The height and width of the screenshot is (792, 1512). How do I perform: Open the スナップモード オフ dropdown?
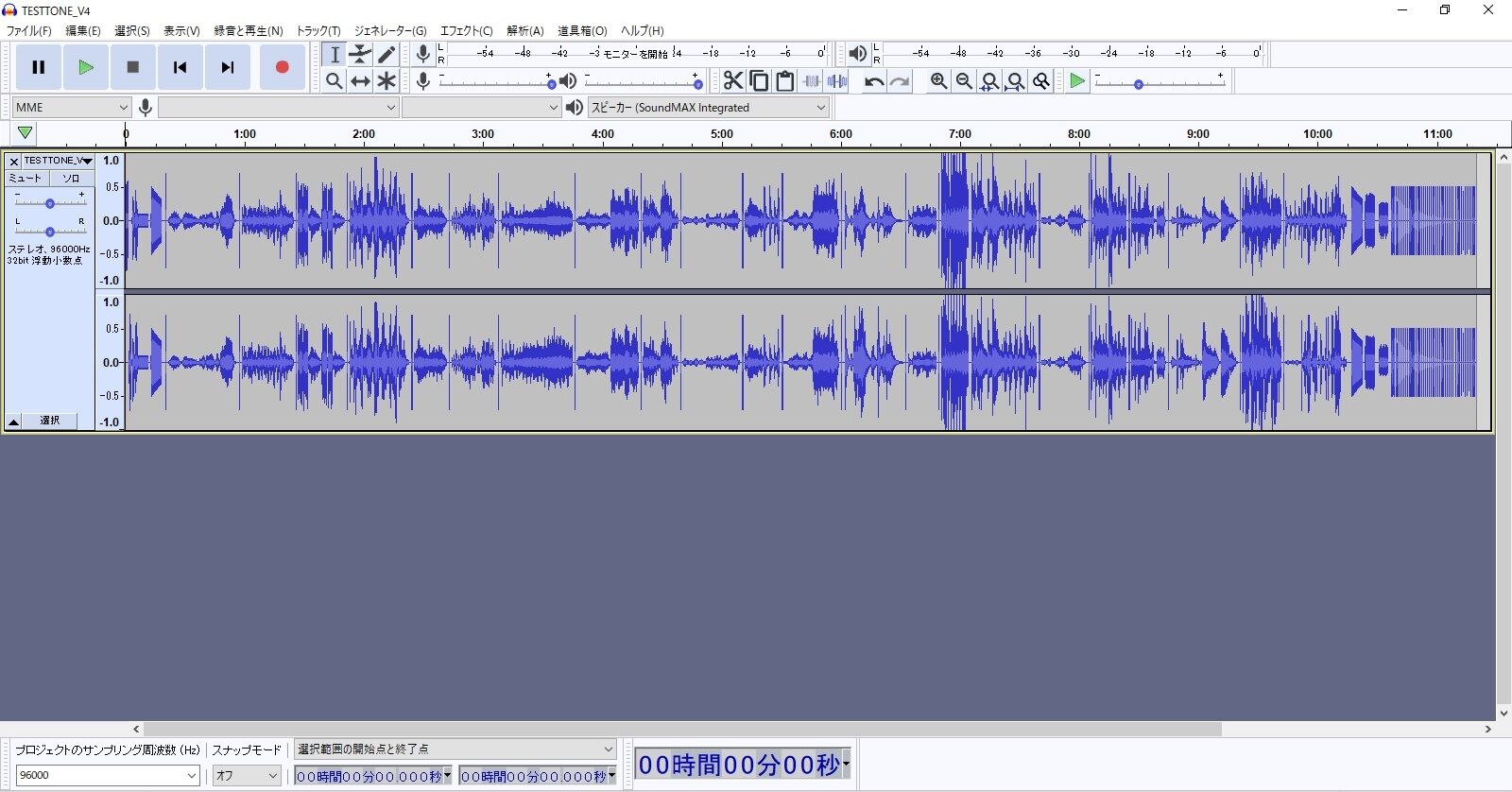point(247,775)
